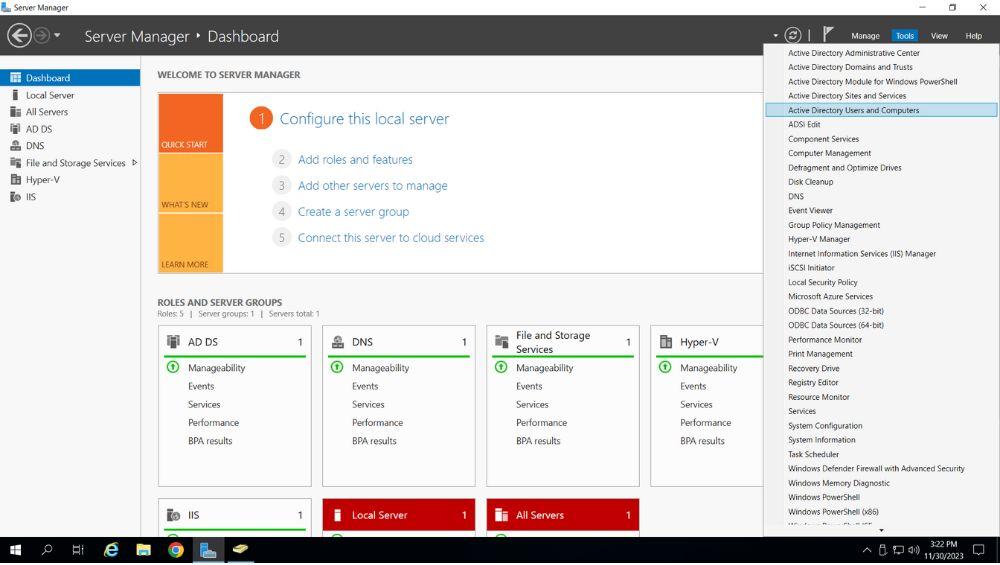Open the Windows Start button
The image size is (1000, 565).
(x=15, y=550)
